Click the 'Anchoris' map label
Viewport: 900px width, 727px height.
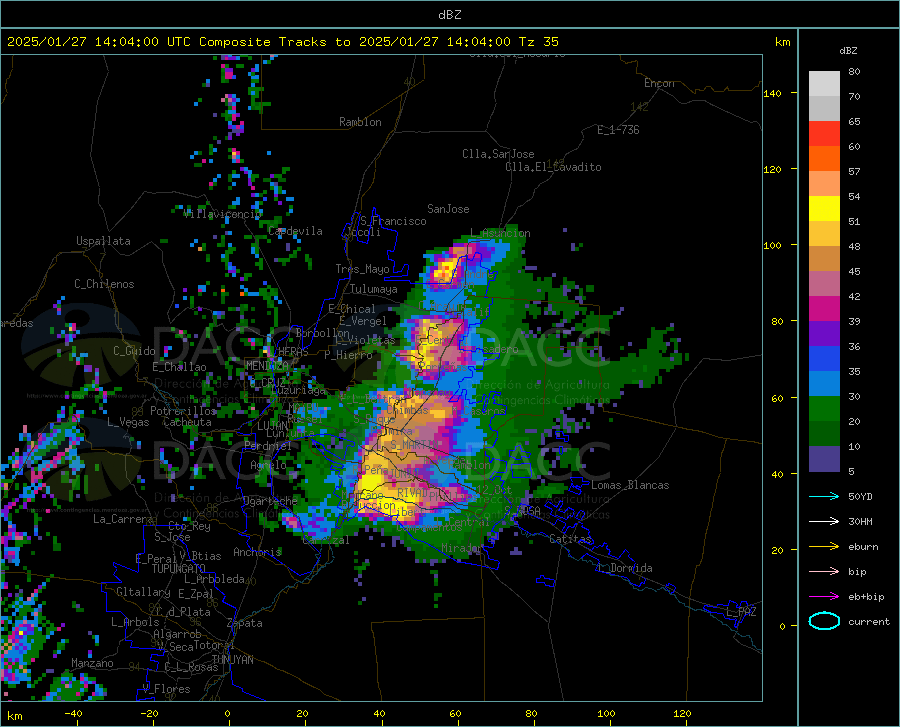tap(257, 552)
